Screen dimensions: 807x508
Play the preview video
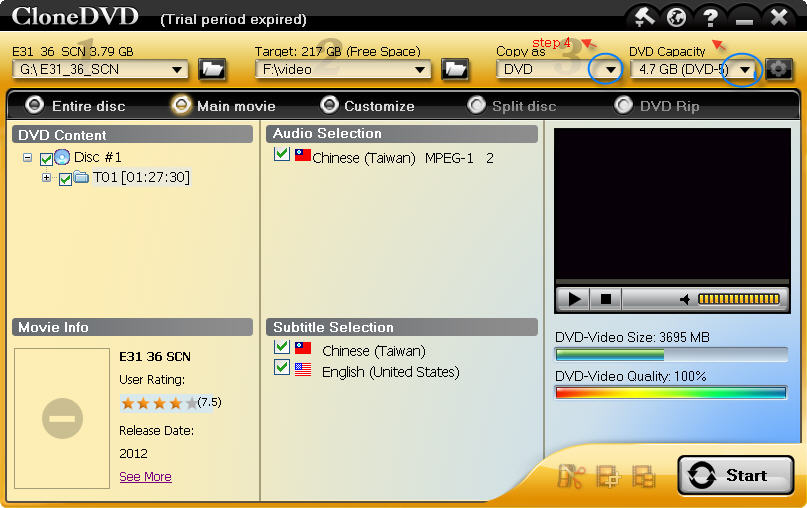point(574,299)
